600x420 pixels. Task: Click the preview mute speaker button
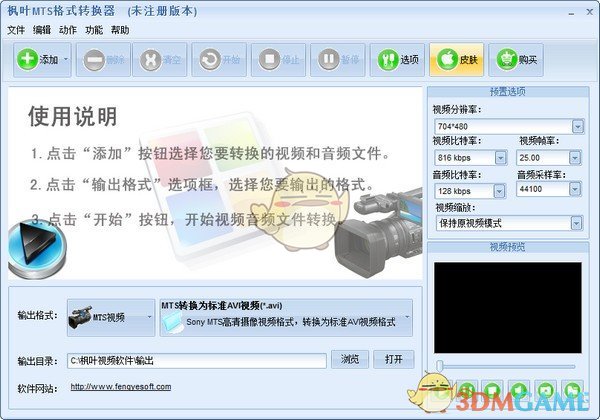518,391
